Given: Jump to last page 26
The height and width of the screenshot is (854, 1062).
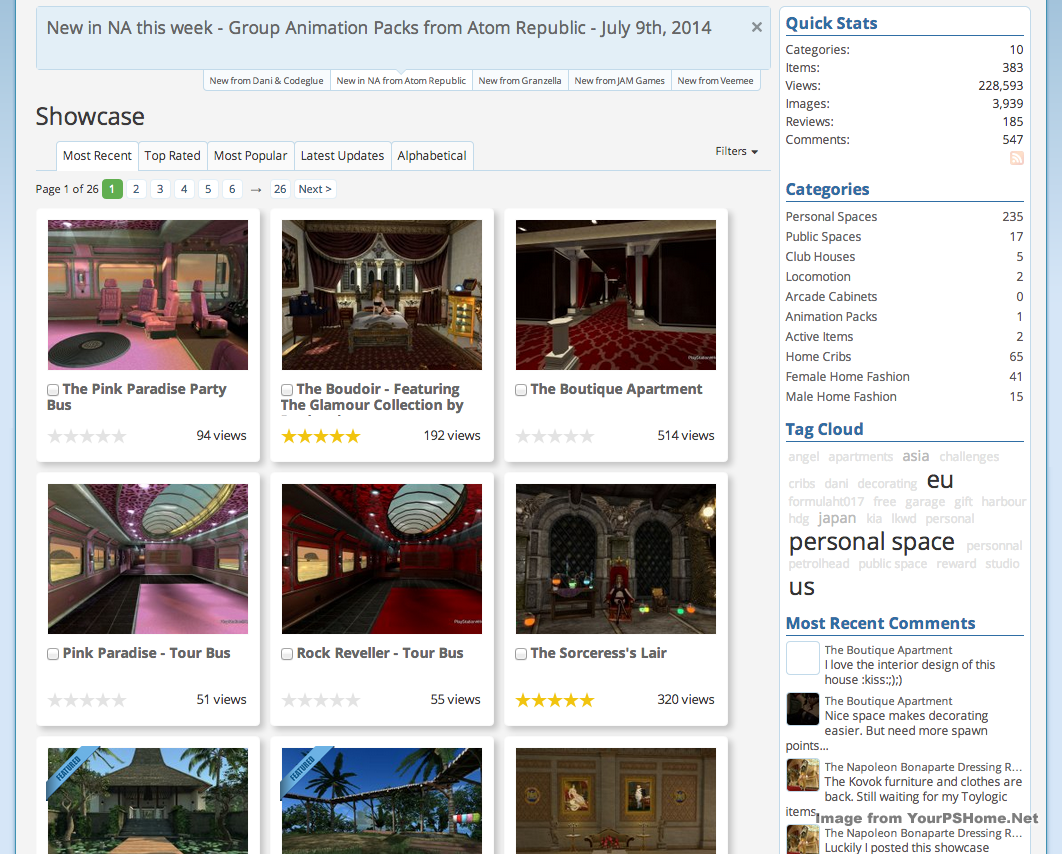Looking at the screenshot, I should [x=280, y=189].
